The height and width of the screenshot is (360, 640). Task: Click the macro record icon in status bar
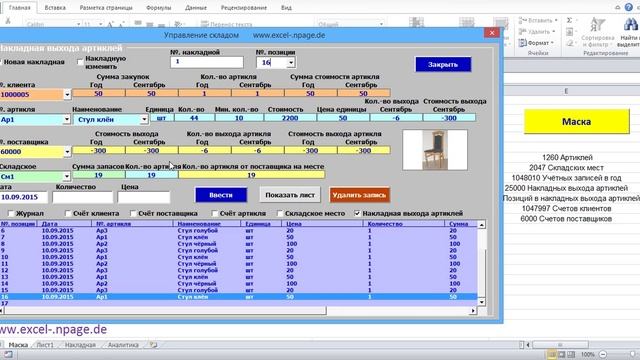(8, 354)
